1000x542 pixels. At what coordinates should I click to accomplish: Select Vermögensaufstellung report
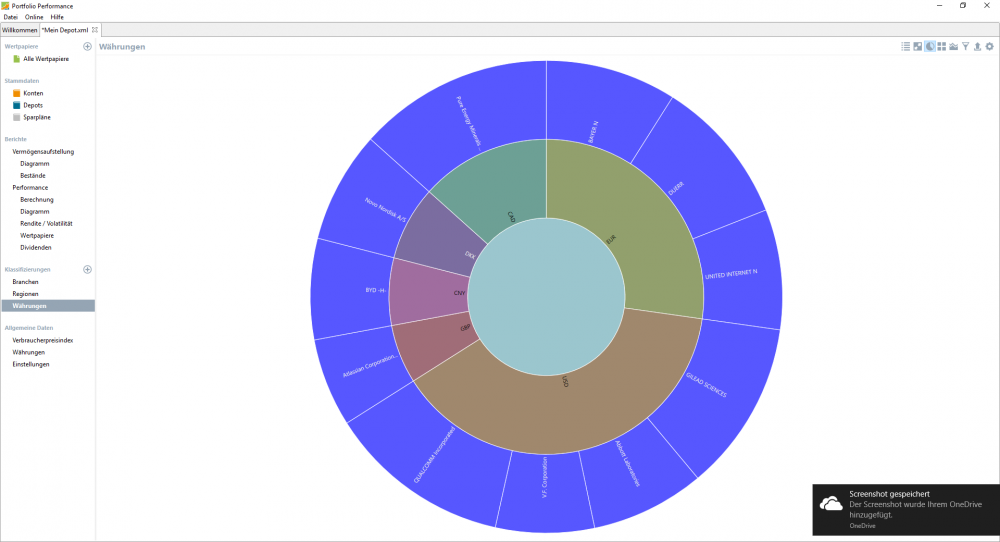pos(43,152)
